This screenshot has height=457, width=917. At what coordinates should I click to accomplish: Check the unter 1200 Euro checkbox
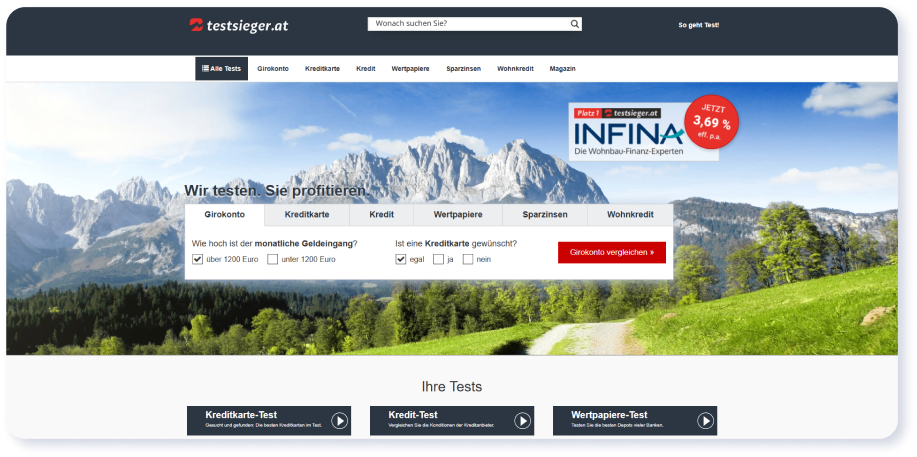tap(273, 259)
